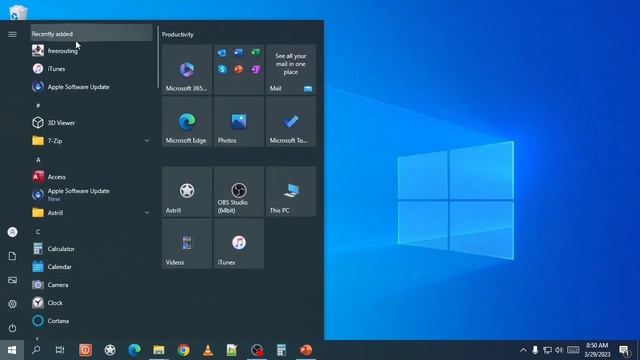This screenshot has height=360, width=640.
Task: Open Camera app
Action: [92, 284]
